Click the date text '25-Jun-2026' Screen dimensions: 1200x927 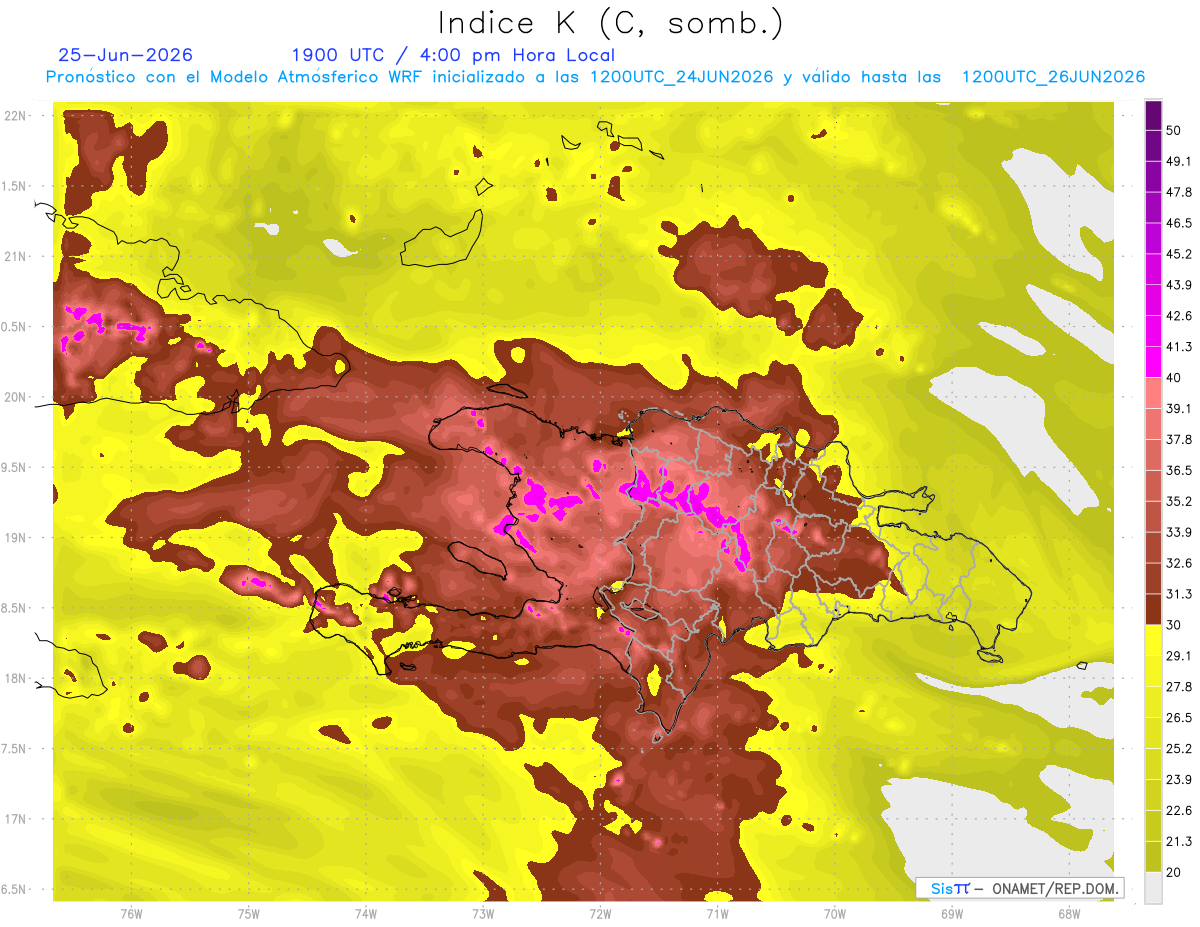(126, 55)
